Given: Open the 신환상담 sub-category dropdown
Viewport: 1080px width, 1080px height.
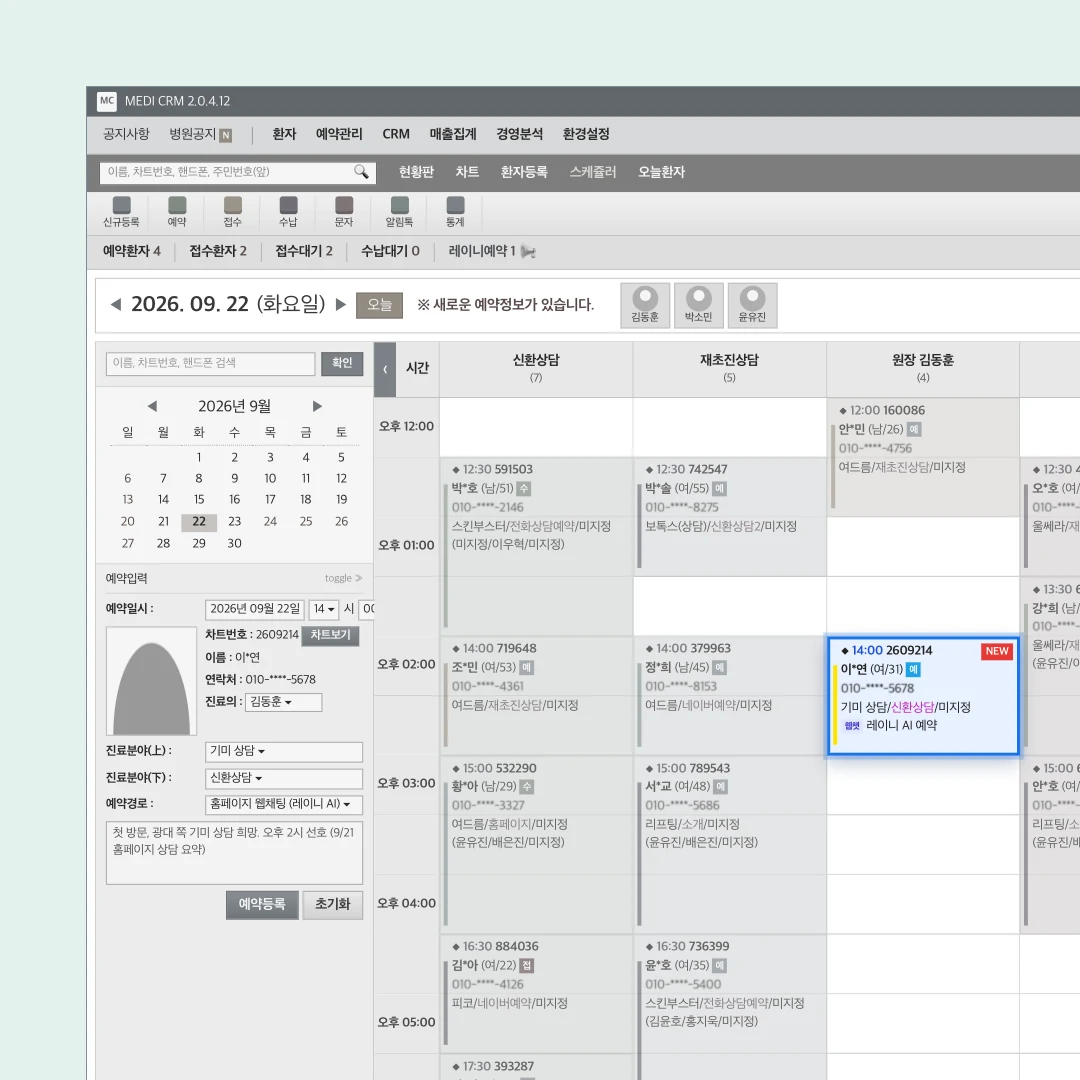Looking at the screenshot, I should point(284,778).
